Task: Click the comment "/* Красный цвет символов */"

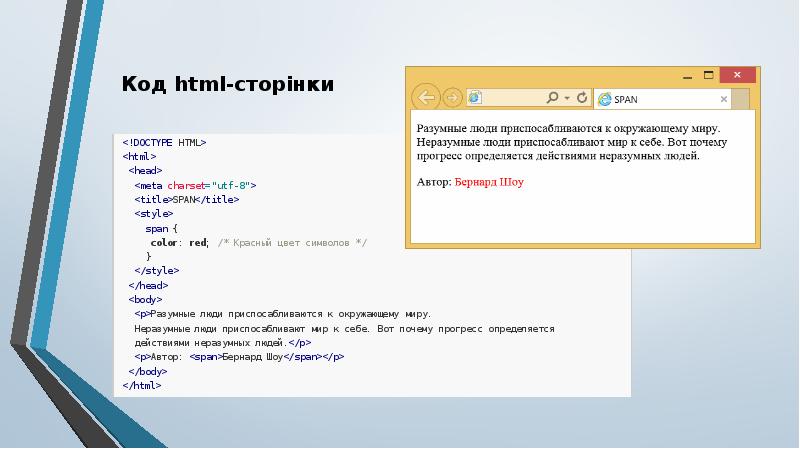Action: pyautogui.click(x=292, y=243)
